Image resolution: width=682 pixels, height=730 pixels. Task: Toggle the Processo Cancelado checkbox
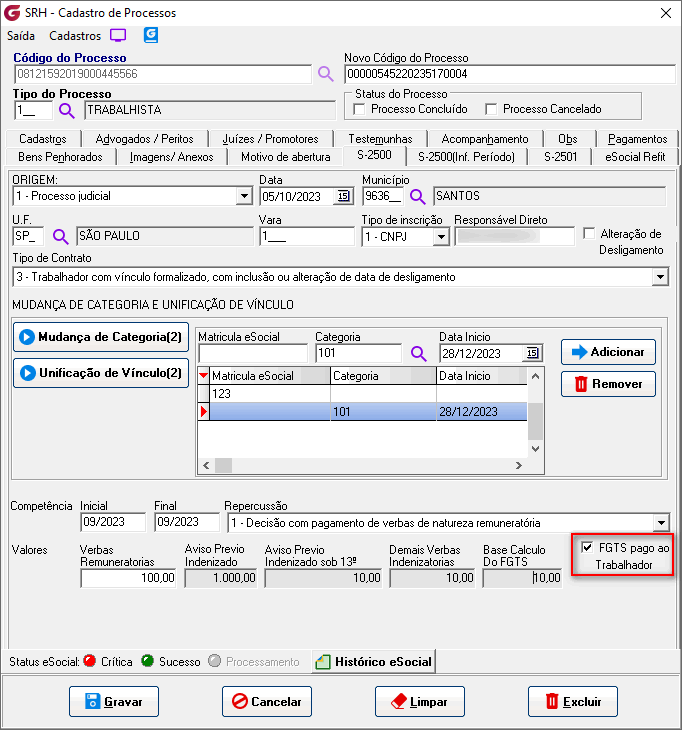point(491,109)
